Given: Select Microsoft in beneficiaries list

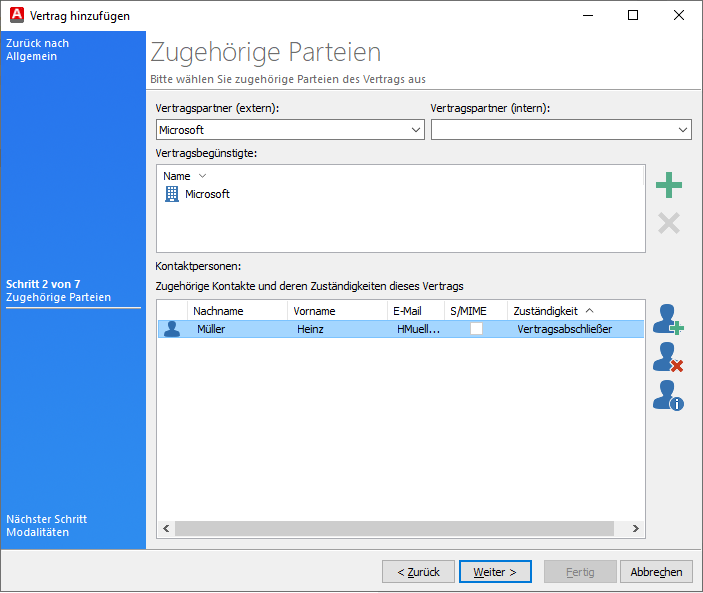Looking at the screenshot, I should [x=207, y=194].
